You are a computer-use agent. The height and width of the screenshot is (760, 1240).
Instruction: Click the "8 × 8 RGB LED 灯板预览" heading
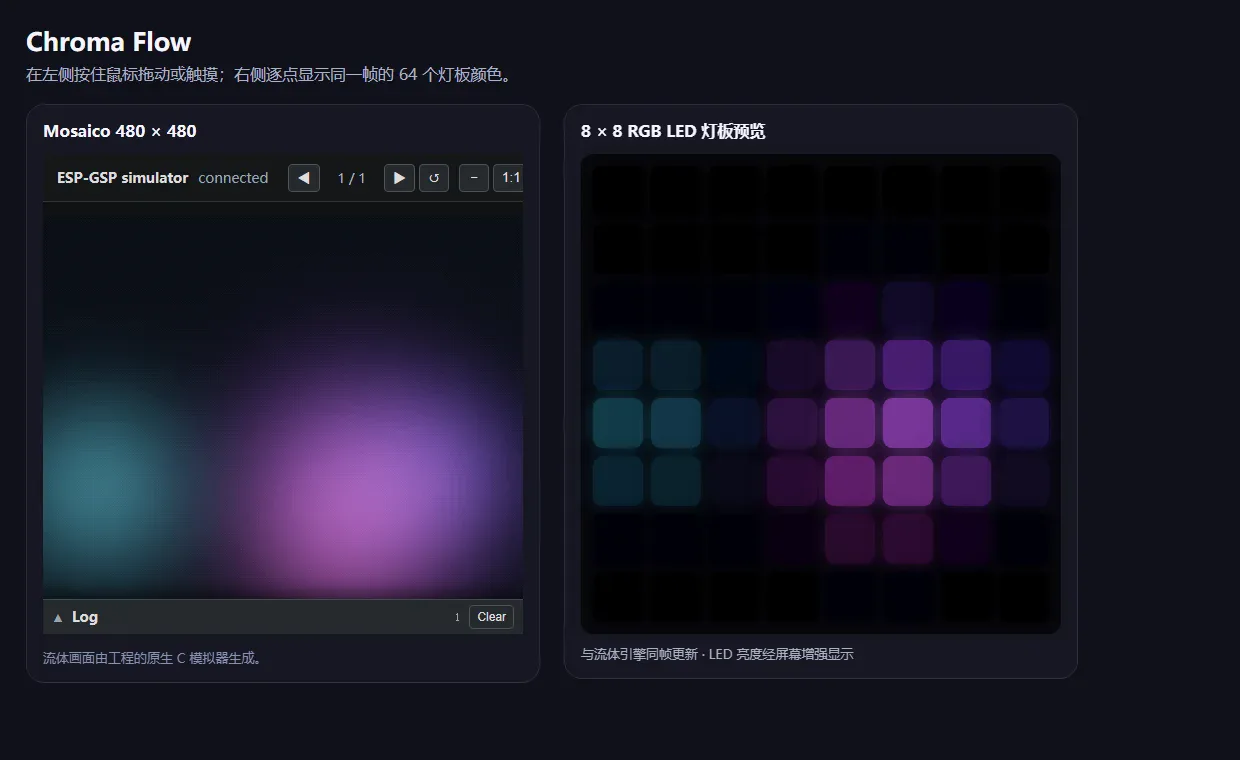click(x=673, y=131)
